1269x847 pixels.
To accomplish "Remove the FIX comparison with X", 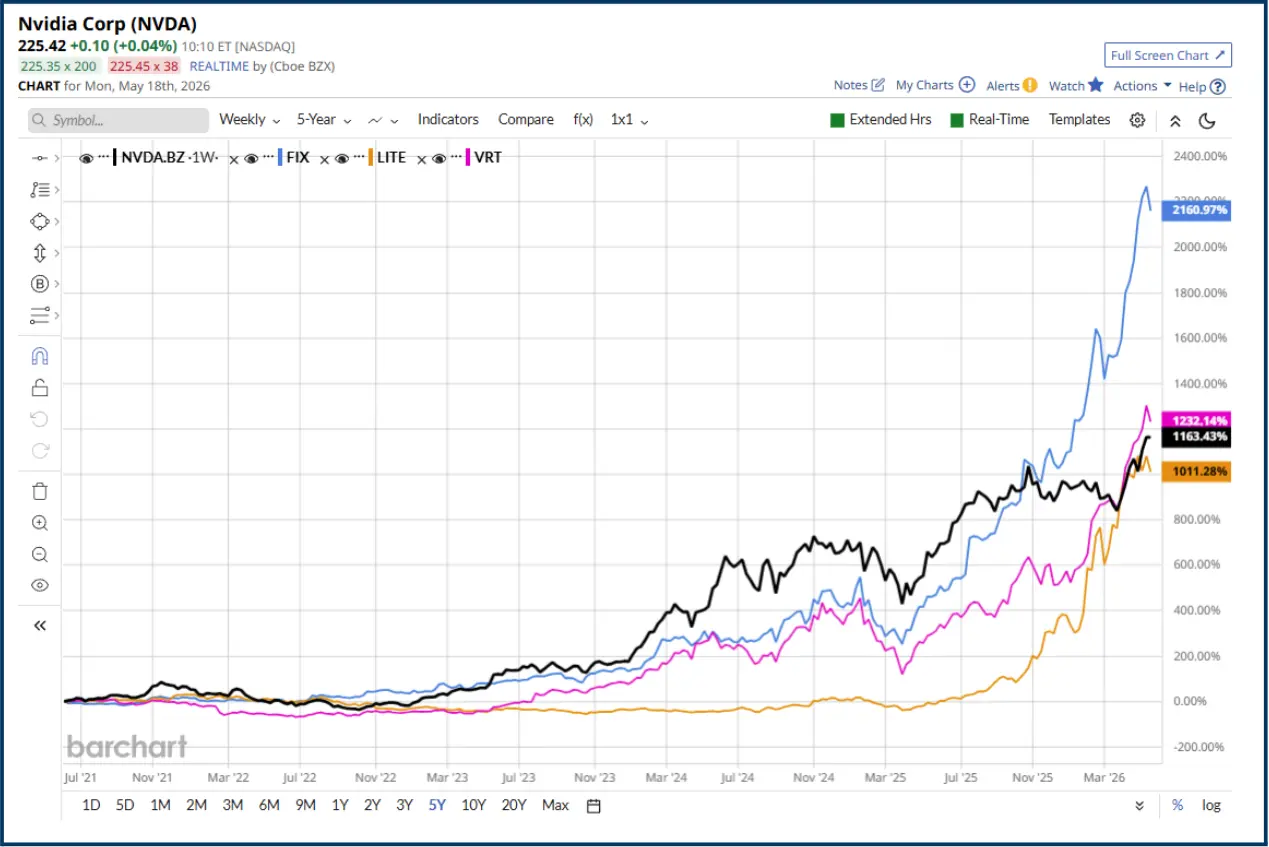I will point(234,159).
